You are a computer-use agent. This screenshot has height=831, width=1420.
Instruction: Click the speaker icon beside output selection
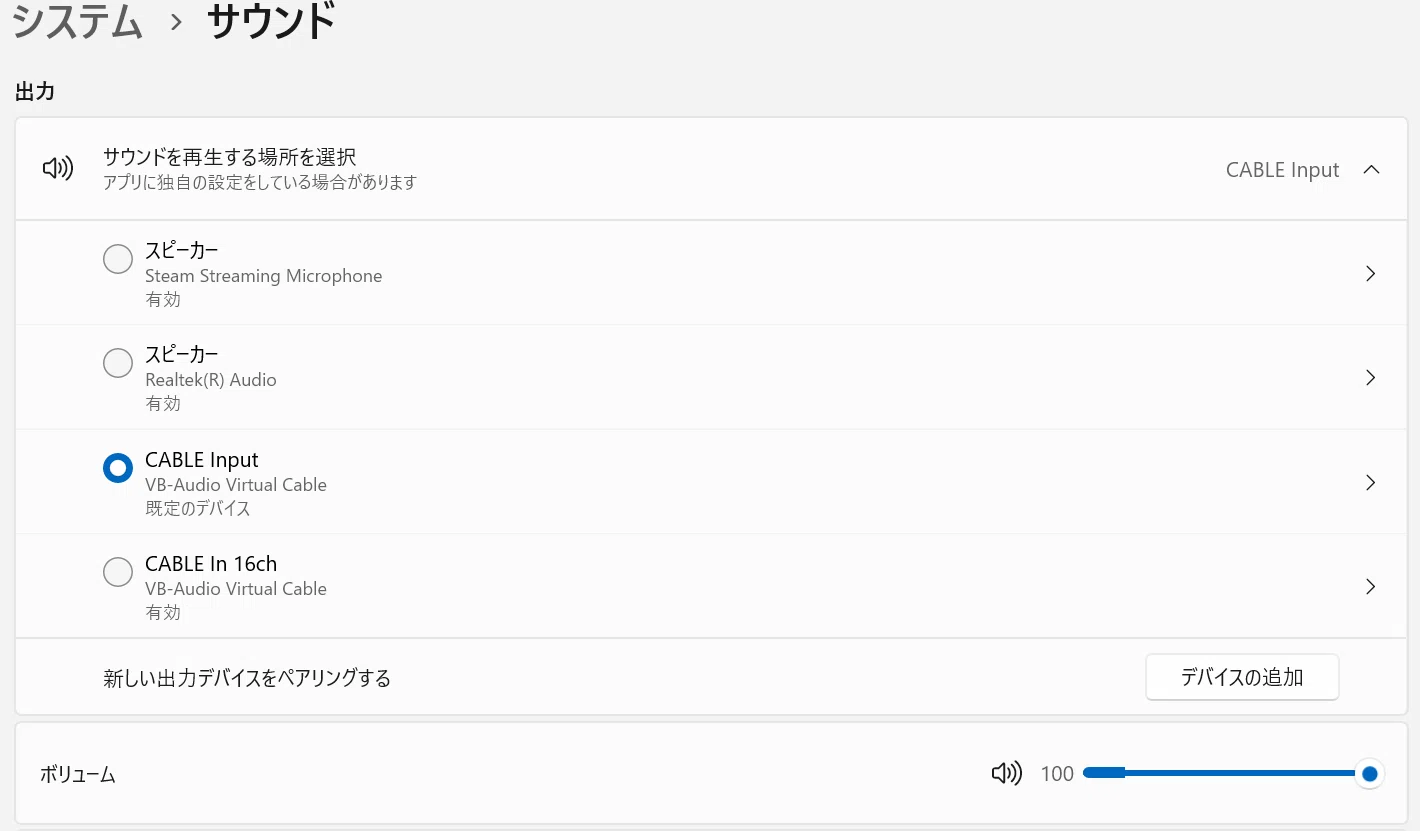click(x=58, y=169)
